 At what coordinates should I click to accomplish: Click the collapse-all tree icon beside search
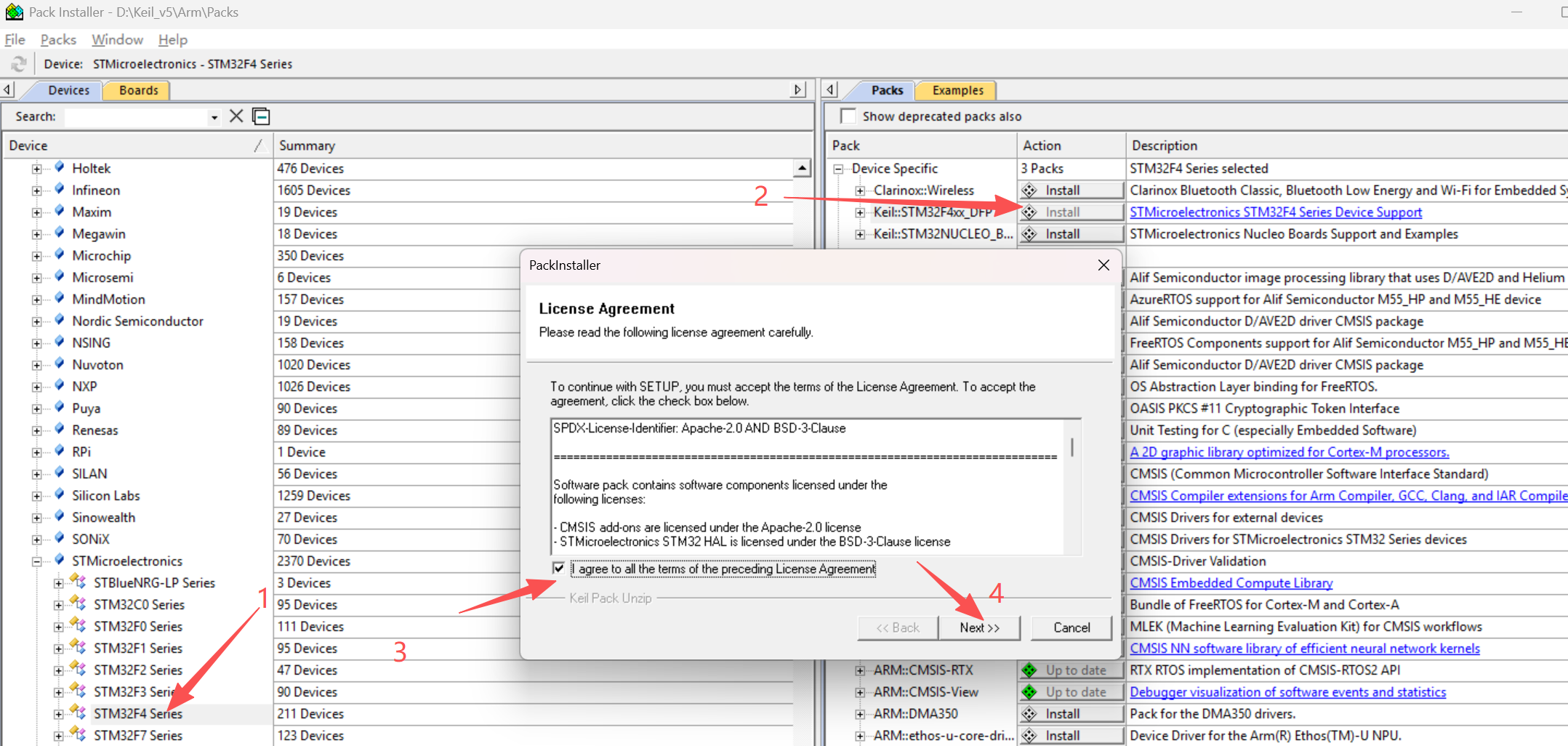pyautogui.click(x=261, y=116)
